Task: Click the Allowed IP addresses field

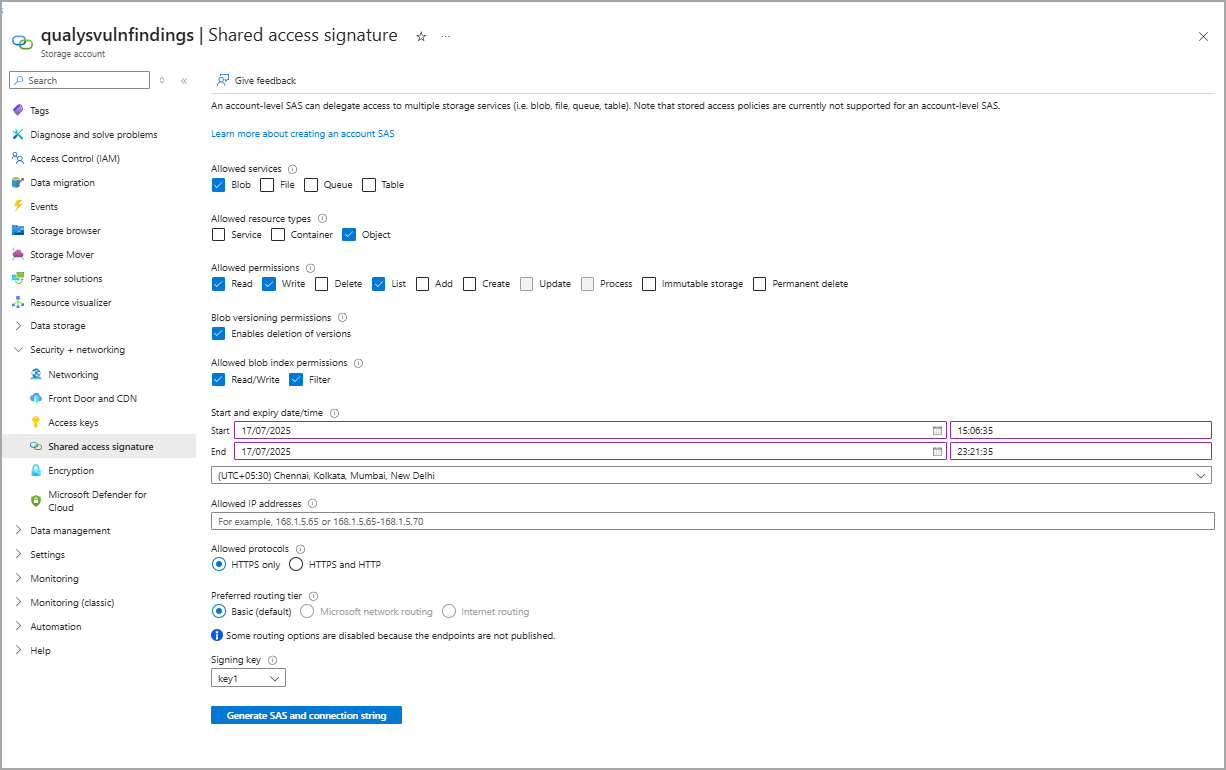Action: click(712, 521)
